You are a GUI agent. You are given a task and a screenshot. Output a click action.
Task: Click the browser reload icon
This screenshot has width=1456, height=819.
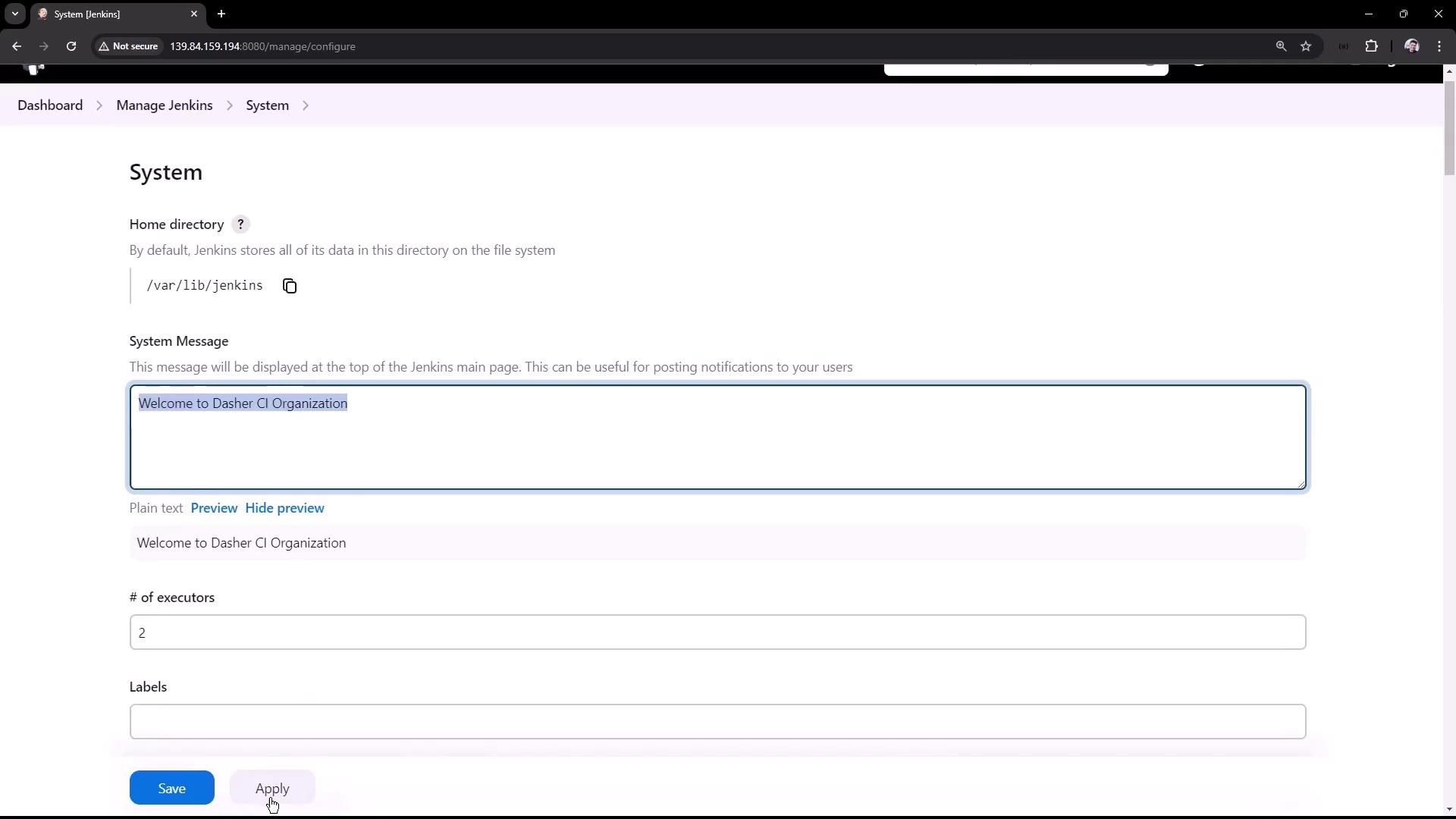(71, 46)
